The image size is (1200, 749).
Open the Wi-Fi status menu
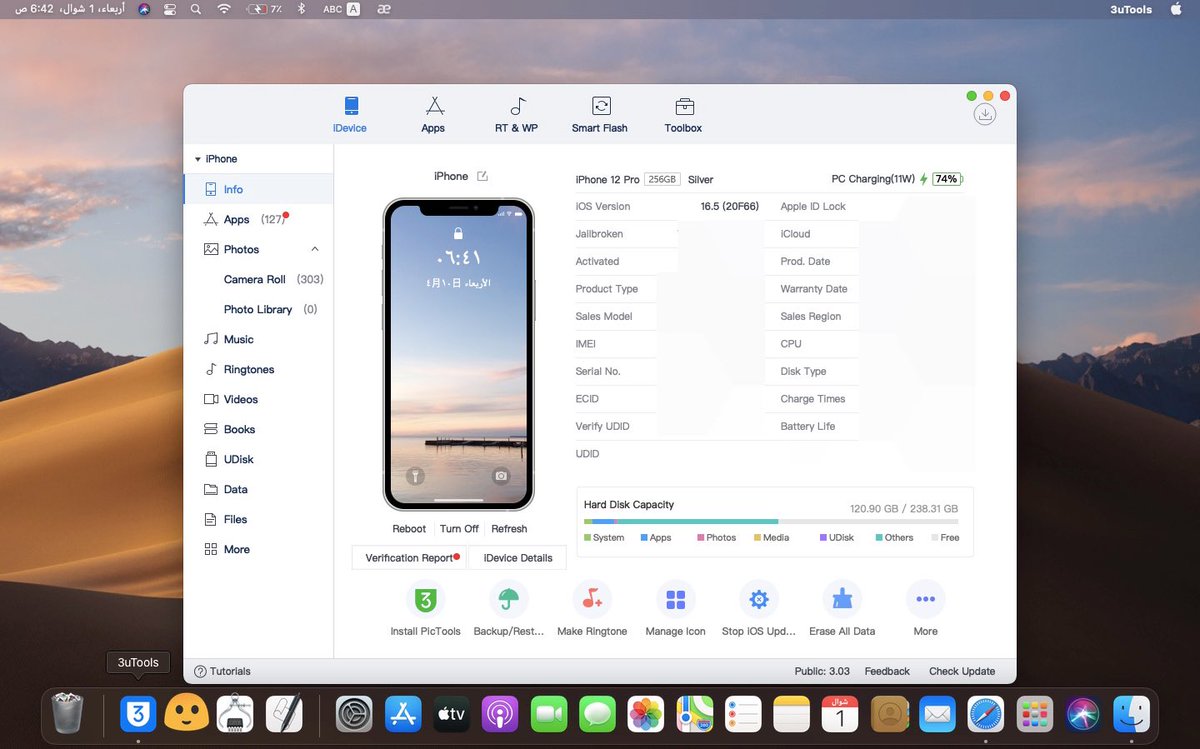(223, 9)
